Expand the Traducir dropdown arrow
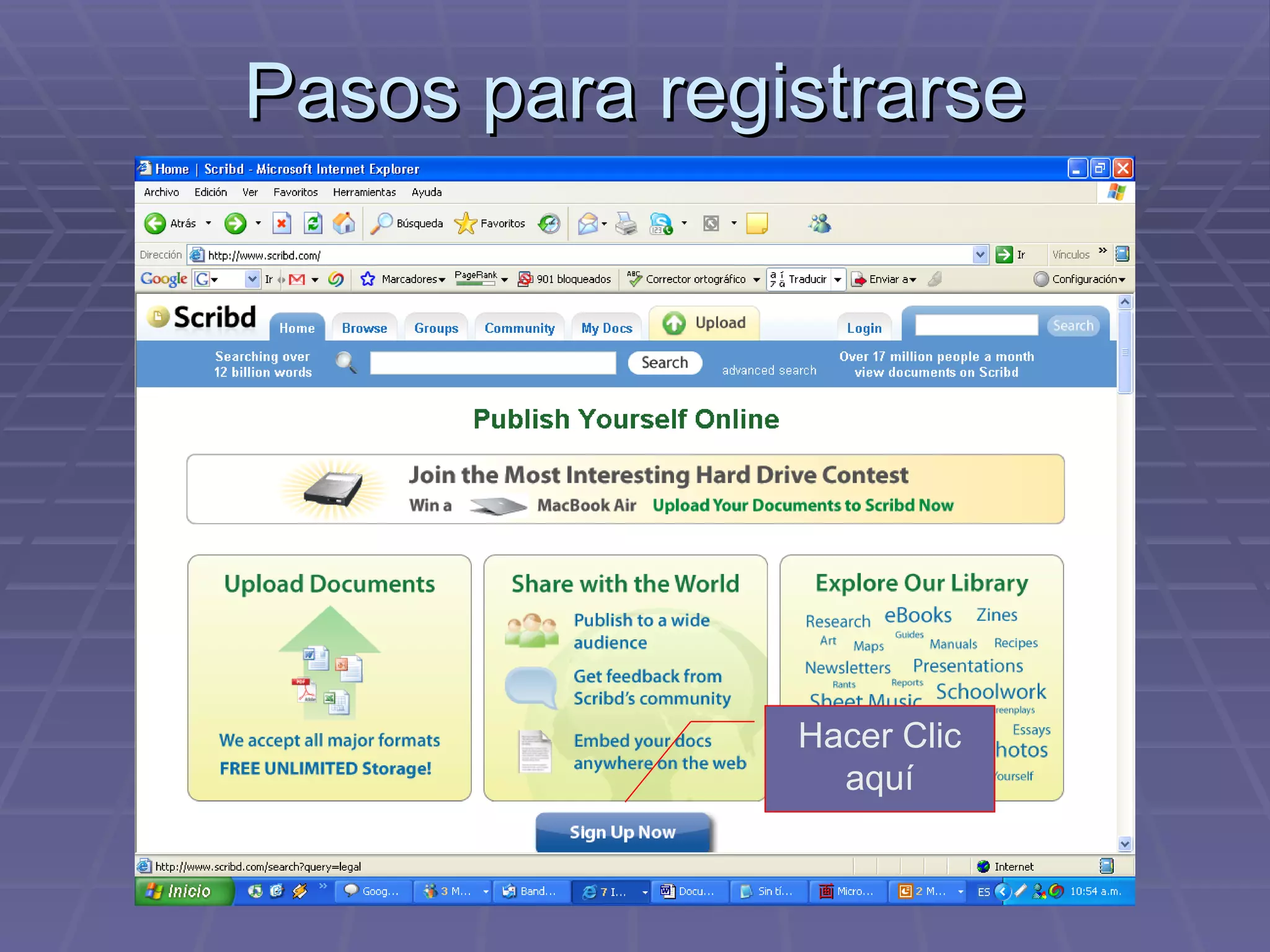Screen dimensions: 1270x952 [x=837, y=280]
